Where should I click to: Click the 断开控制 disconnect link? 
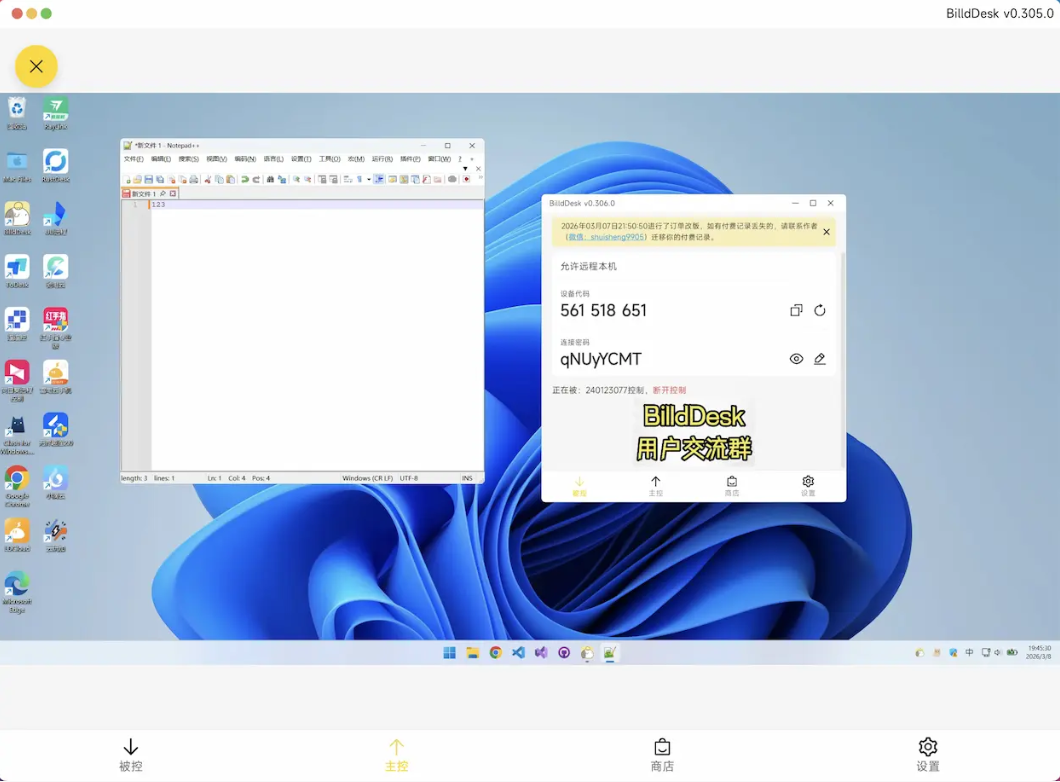tap(669, 390)
